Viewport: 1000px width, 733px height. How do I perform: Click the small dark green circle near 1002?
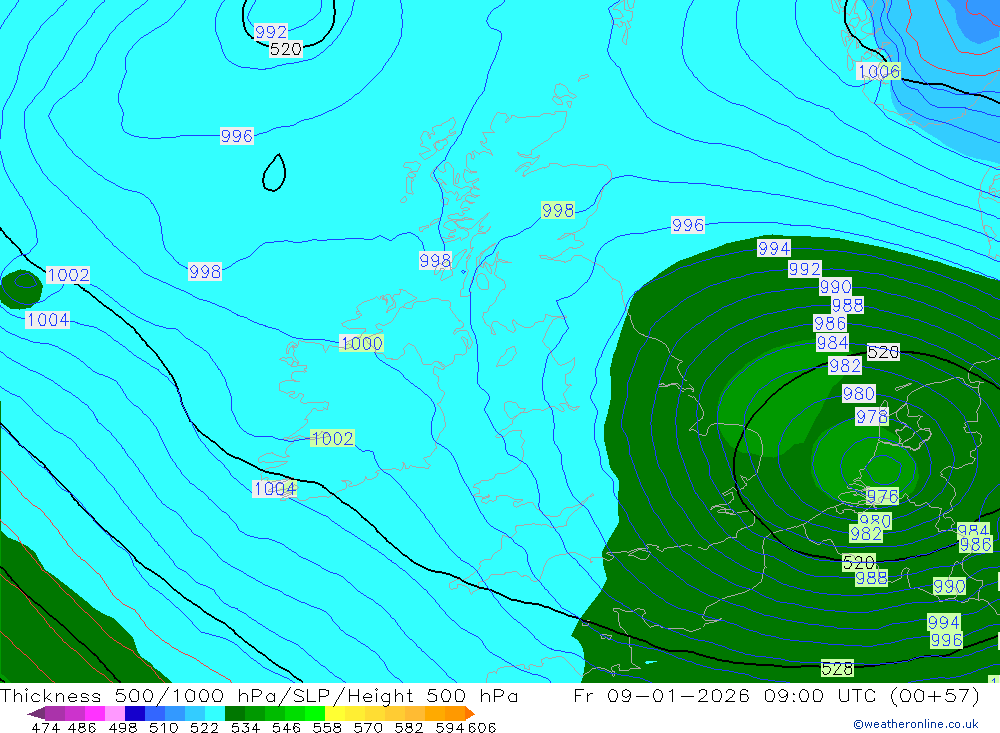click(x=20, y=289)
